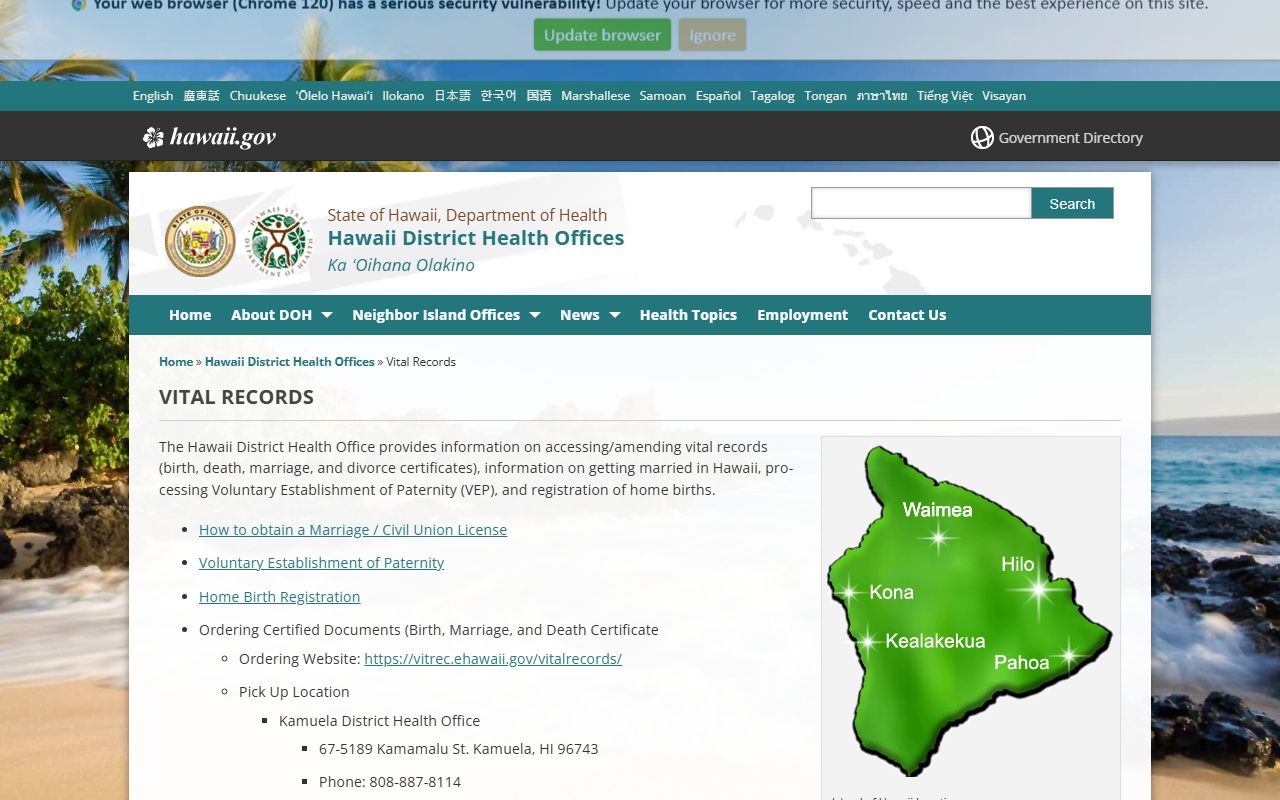This screenshot has height=800, width=1280.
Task: Open the Health Topics menu item
Action: tap(688, 315)
